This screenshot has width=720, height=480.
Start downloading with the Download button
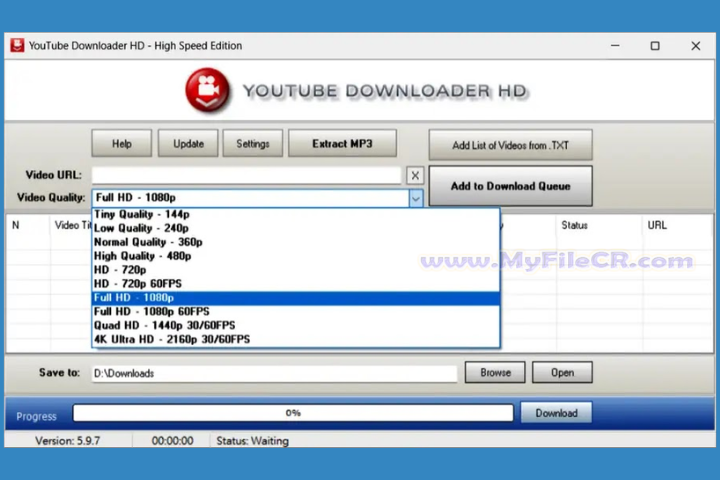556,413
